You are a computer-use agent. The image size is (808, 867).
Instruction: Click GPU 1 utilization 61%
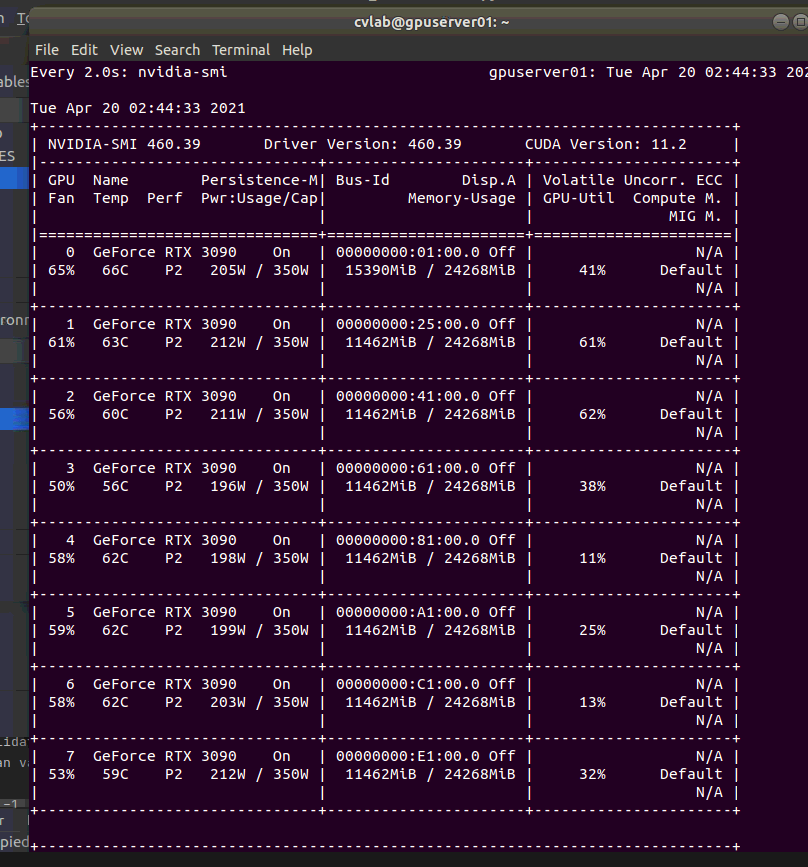[x=592, y=342]
